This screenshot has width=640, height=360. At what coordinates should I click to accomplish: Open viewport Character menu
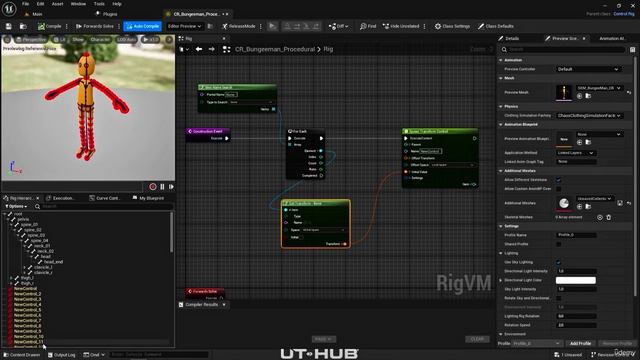click(100, 40)
